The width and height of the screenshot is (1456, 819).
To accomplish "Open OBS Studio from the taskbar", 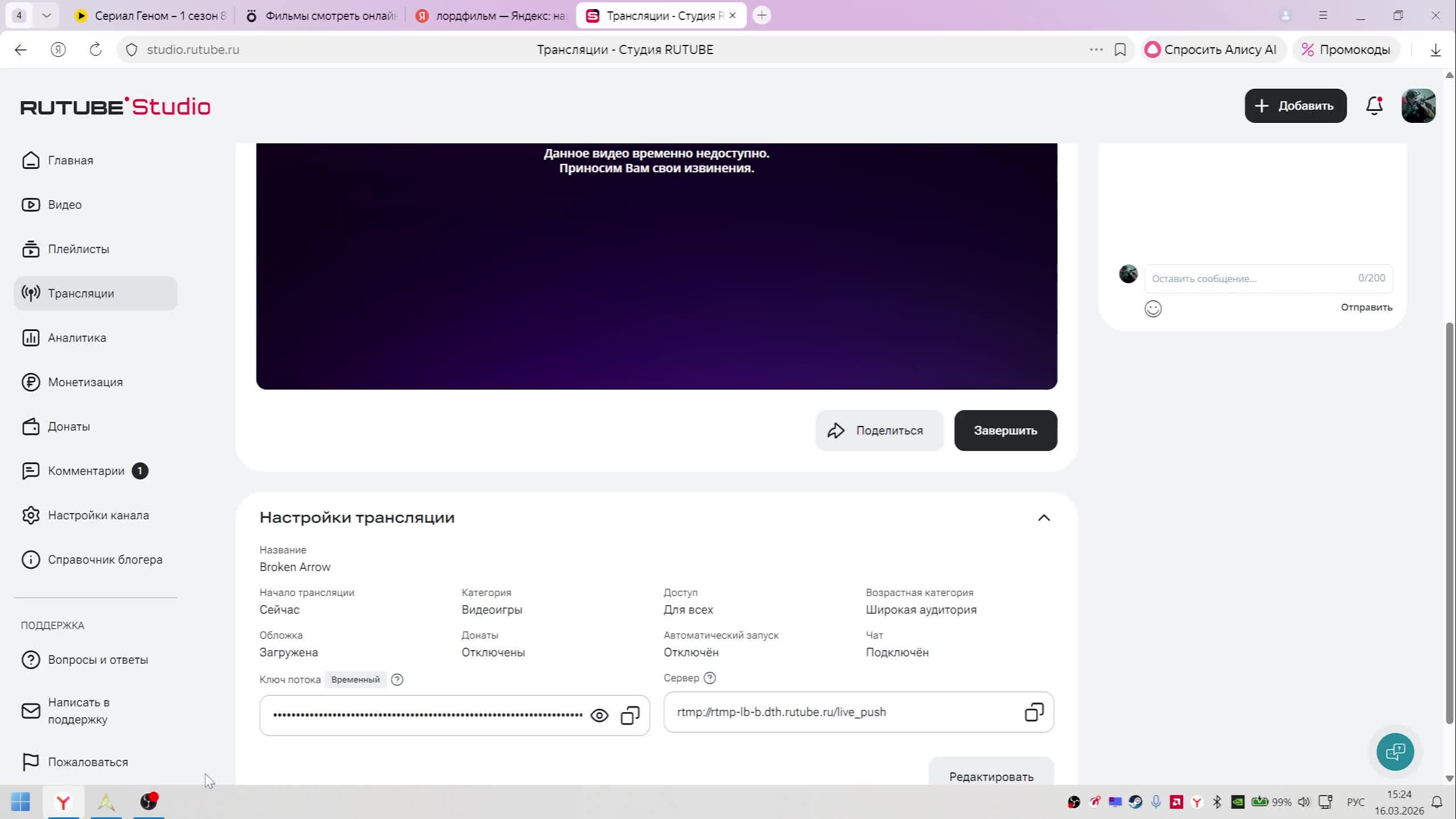I will tap(148, 802).
